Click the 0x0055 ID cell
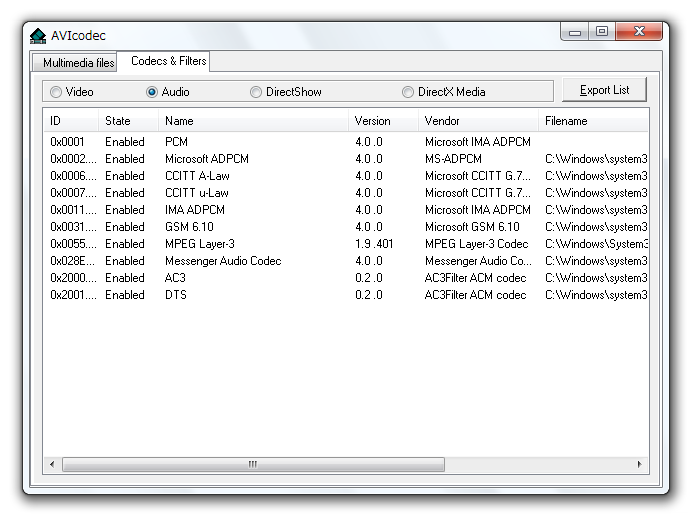The image size is (694, 519). (x=73, y=244)
